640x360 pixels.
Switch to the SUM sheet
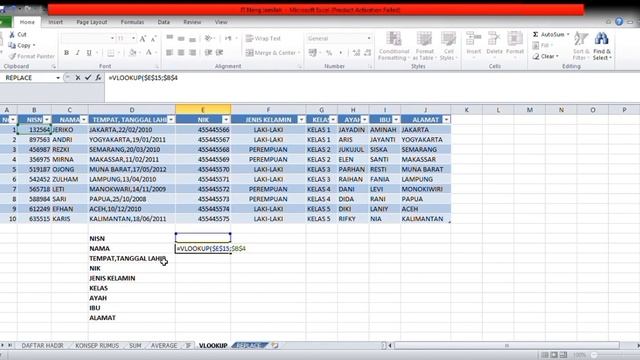tap(135, 345)
